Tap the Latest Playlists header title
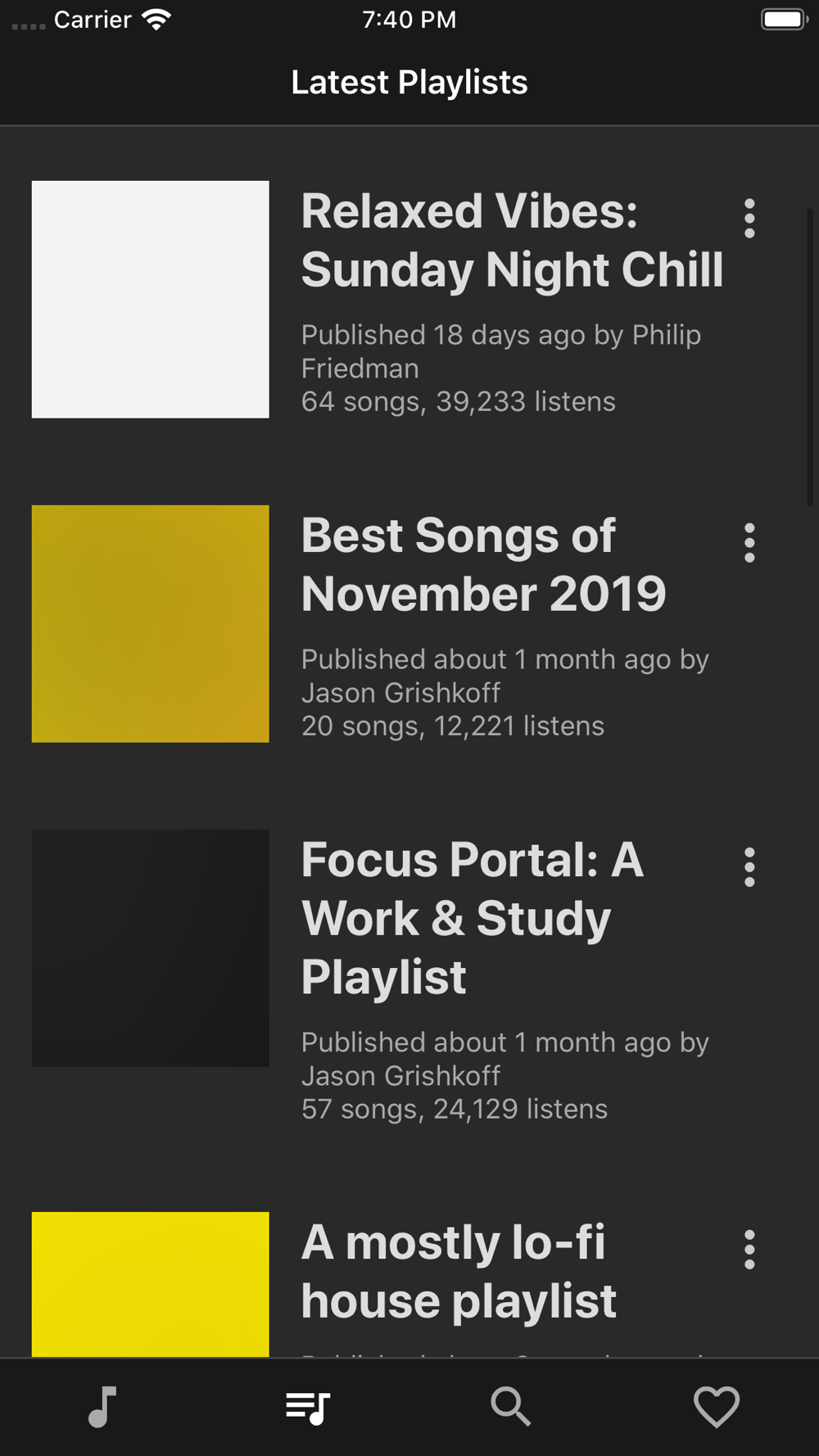Screen dimensions: 819x1456 [x=409, y=83]
